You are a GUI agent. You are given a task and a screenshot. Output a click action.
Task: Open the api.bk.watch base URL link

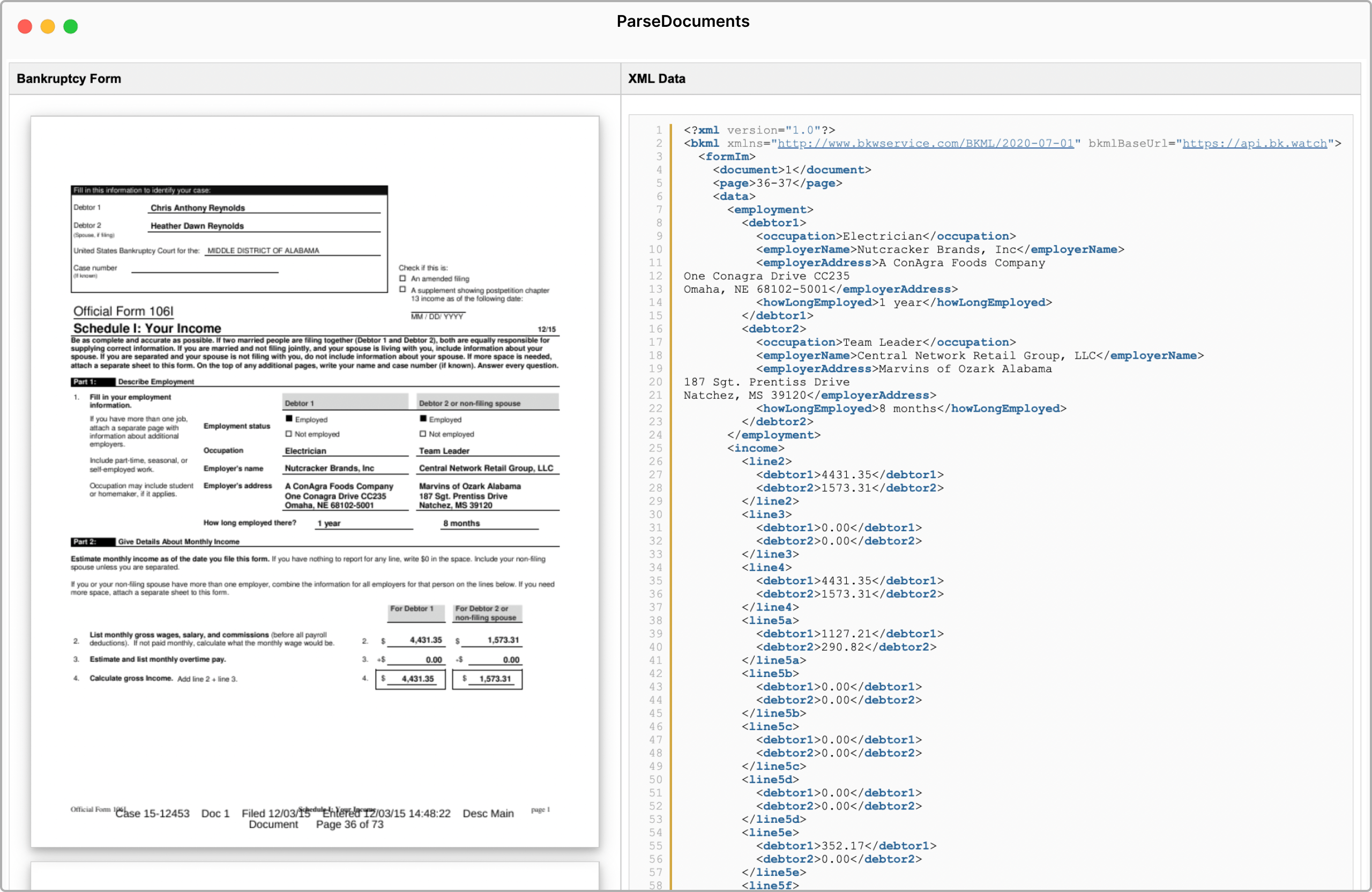pyautogui.click(x=1255, y=144)
